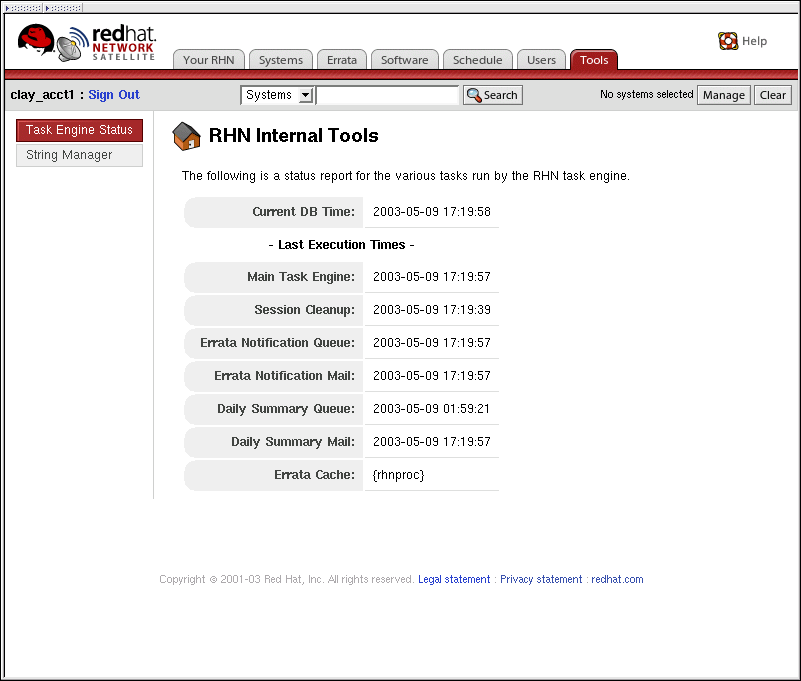
Task: Click the No systems selected text
Action: click(646, 95)
